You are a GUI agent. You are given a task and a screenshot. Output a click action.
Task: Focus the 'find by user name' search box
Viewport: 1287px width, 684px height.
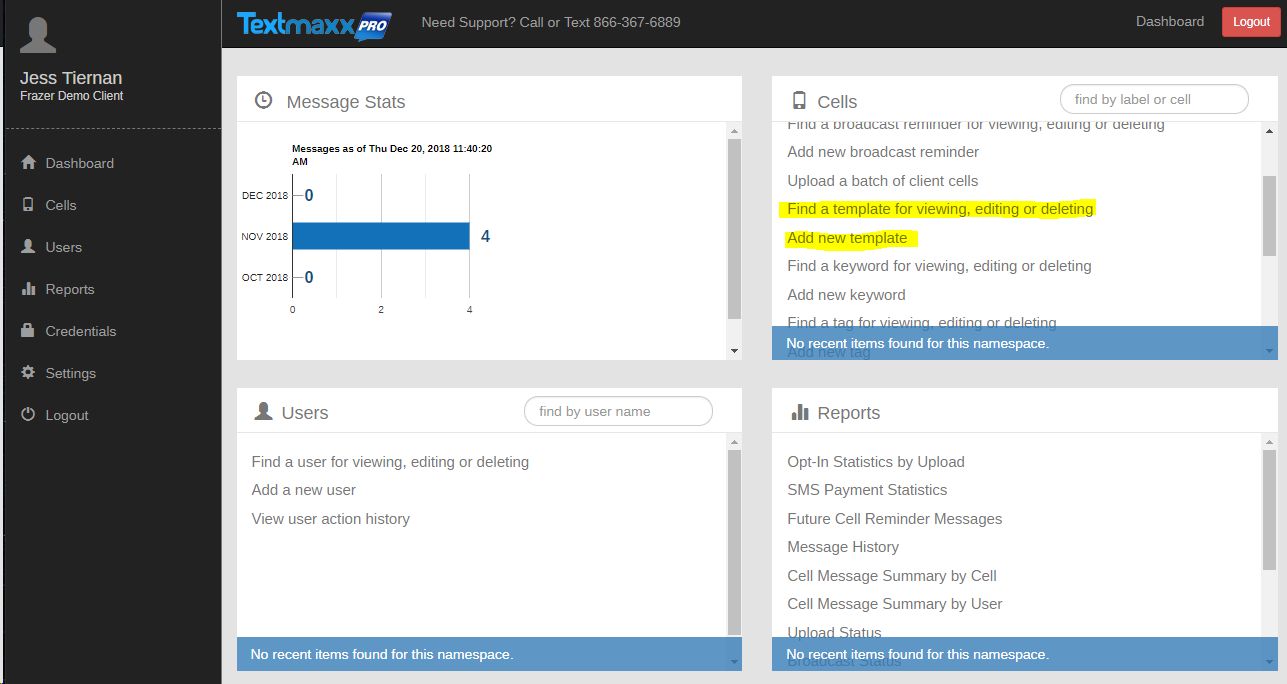click(618, 411)
